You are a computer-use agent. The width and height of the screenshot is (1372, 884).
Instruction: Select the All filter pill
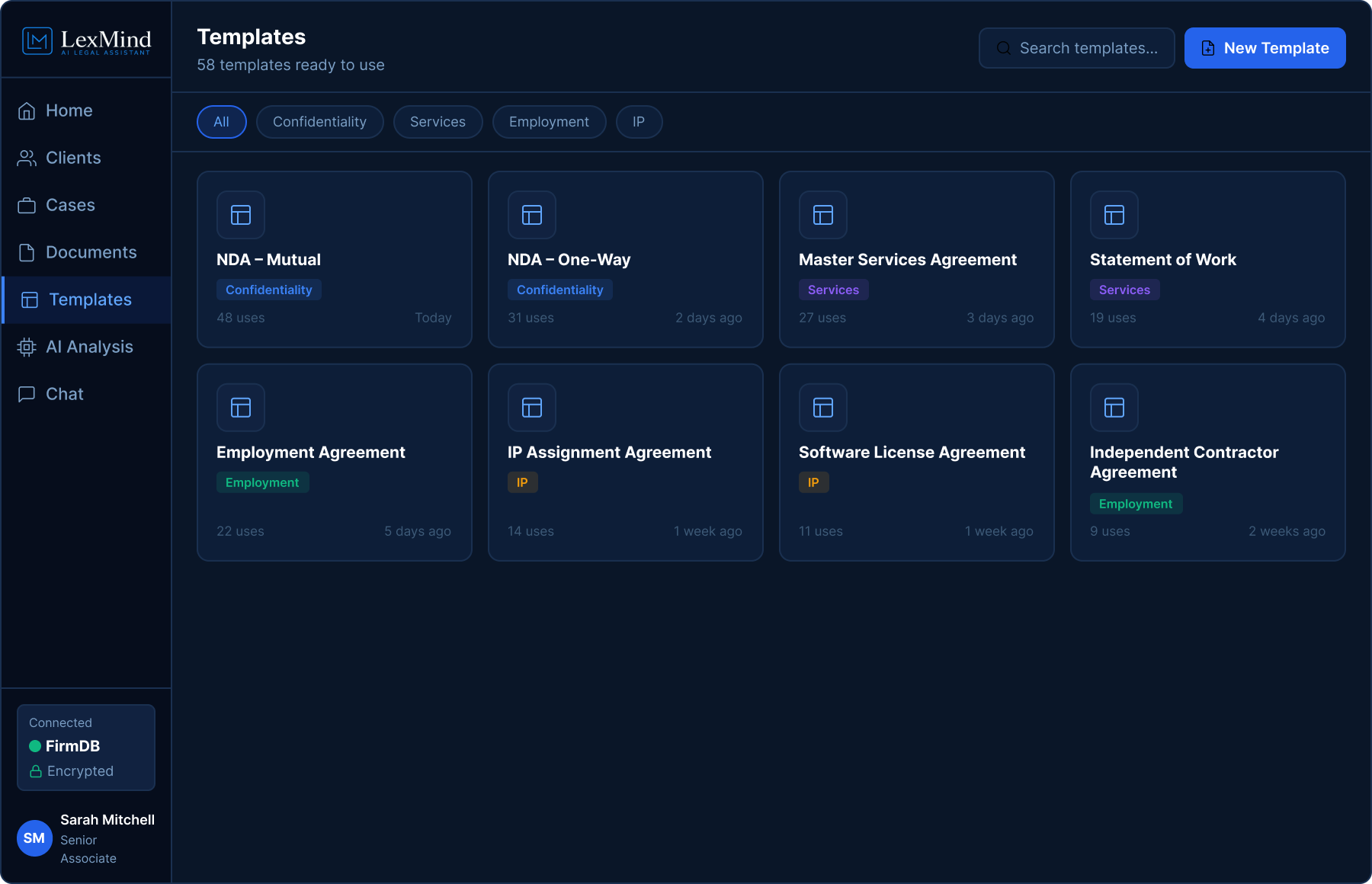(x=222, y=122)
